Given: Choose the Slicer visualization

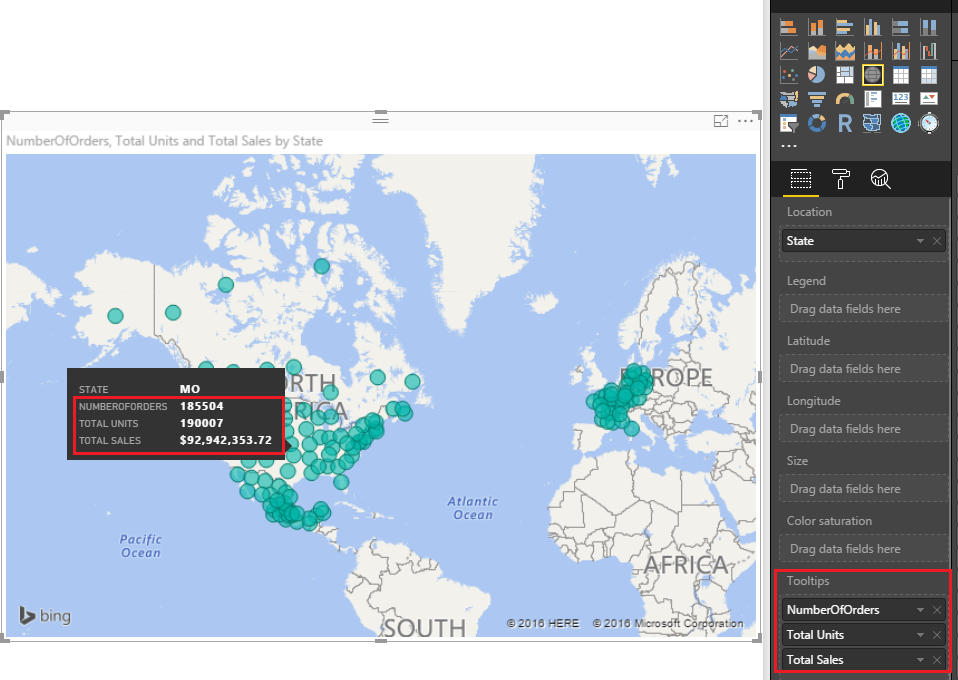Looking at the screenshot, I should click(x=788, y=123).
